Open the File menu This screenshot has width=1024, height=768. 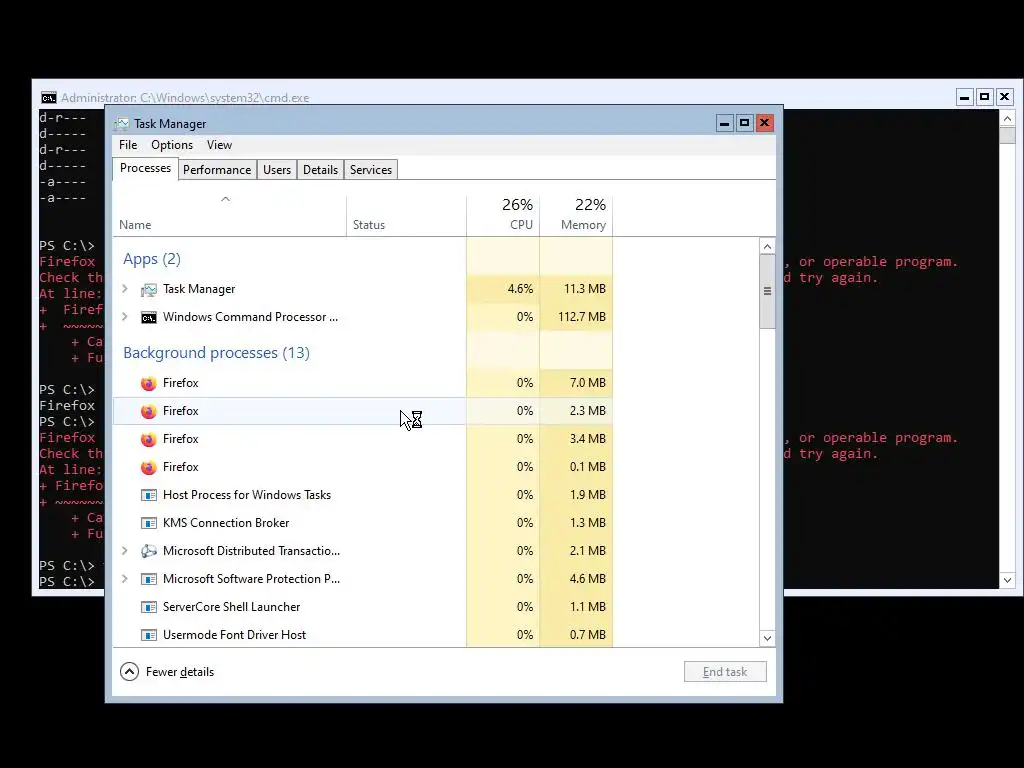click(x=128, y=145)
